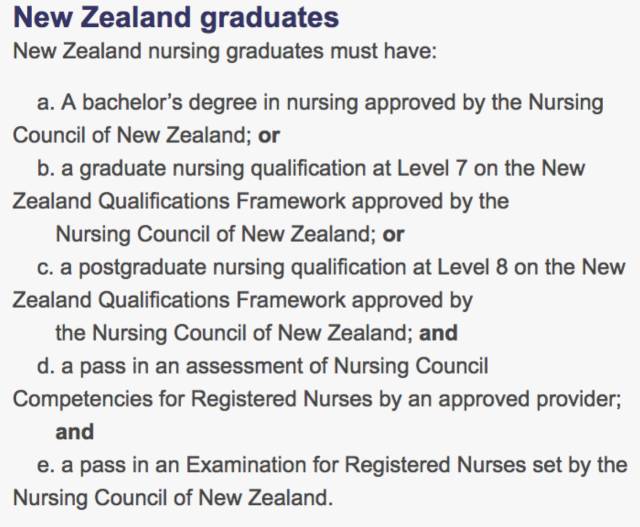Click the item letter 'a.' before 'A bachelor's degree'

(x=45, y=102)
